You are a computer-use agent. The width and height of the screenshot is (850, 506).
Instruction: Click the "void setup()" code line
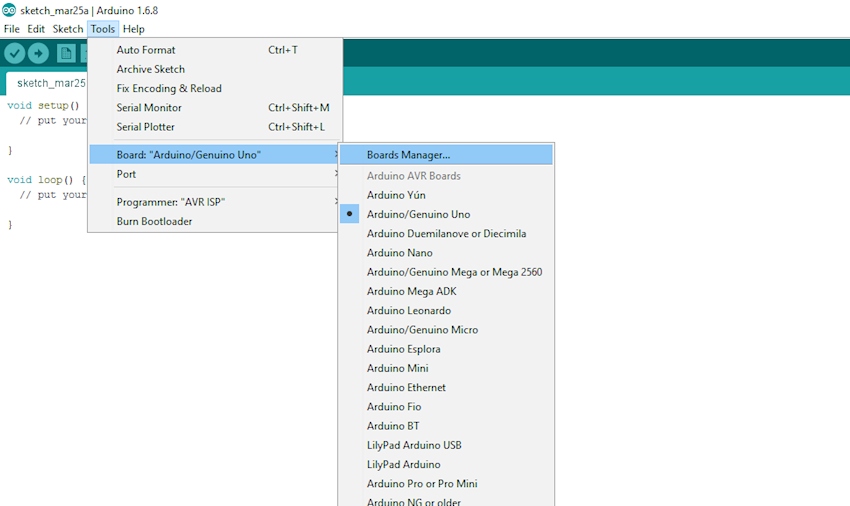43,105
